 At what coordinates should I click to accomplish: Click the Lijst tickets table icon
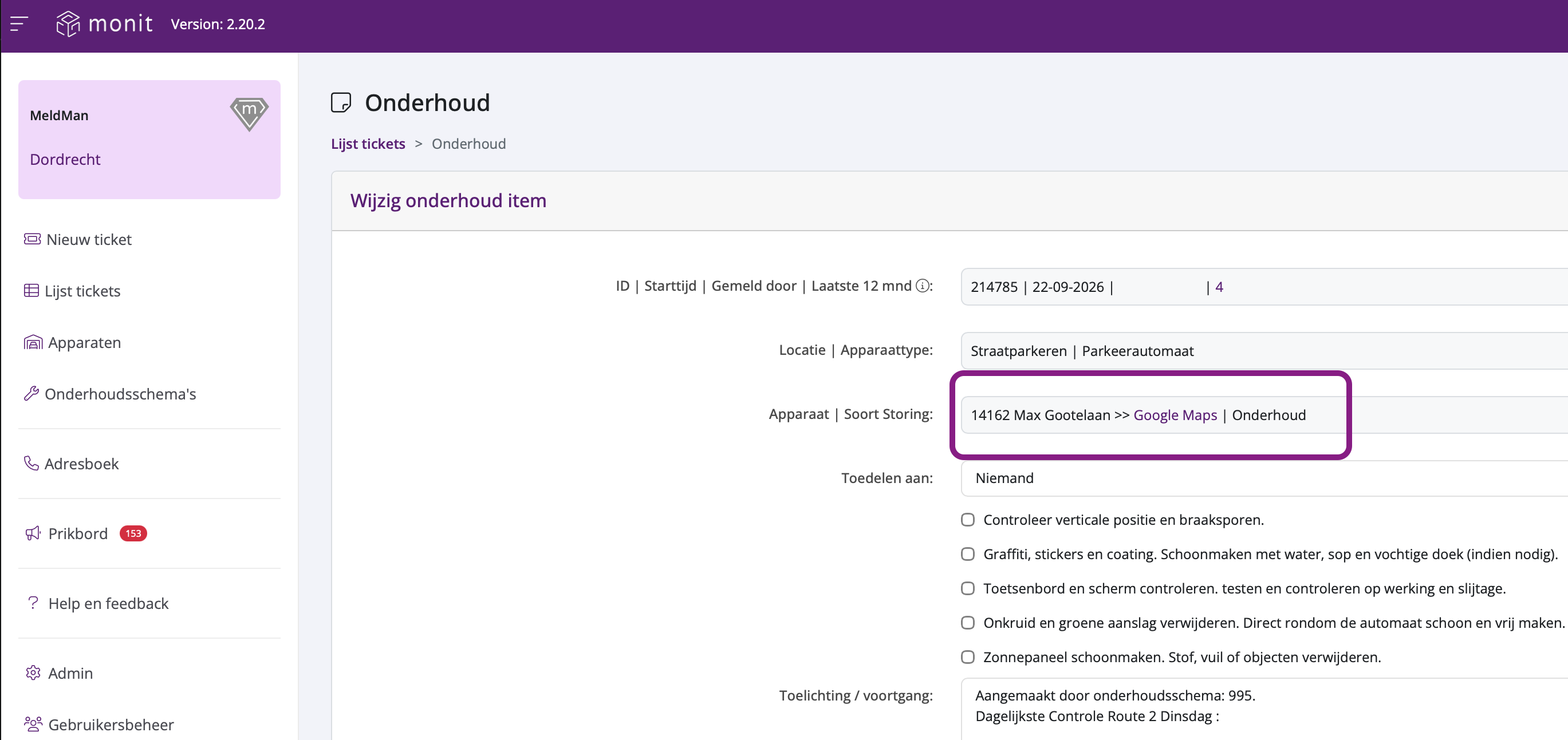click(31, 290)
